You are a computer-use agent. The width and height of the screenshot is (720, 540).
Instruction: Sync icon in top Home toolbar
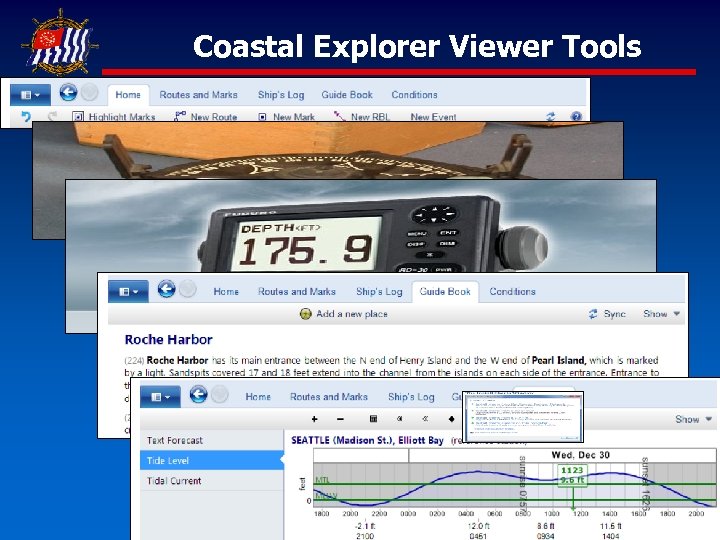[x=551, y=116]
